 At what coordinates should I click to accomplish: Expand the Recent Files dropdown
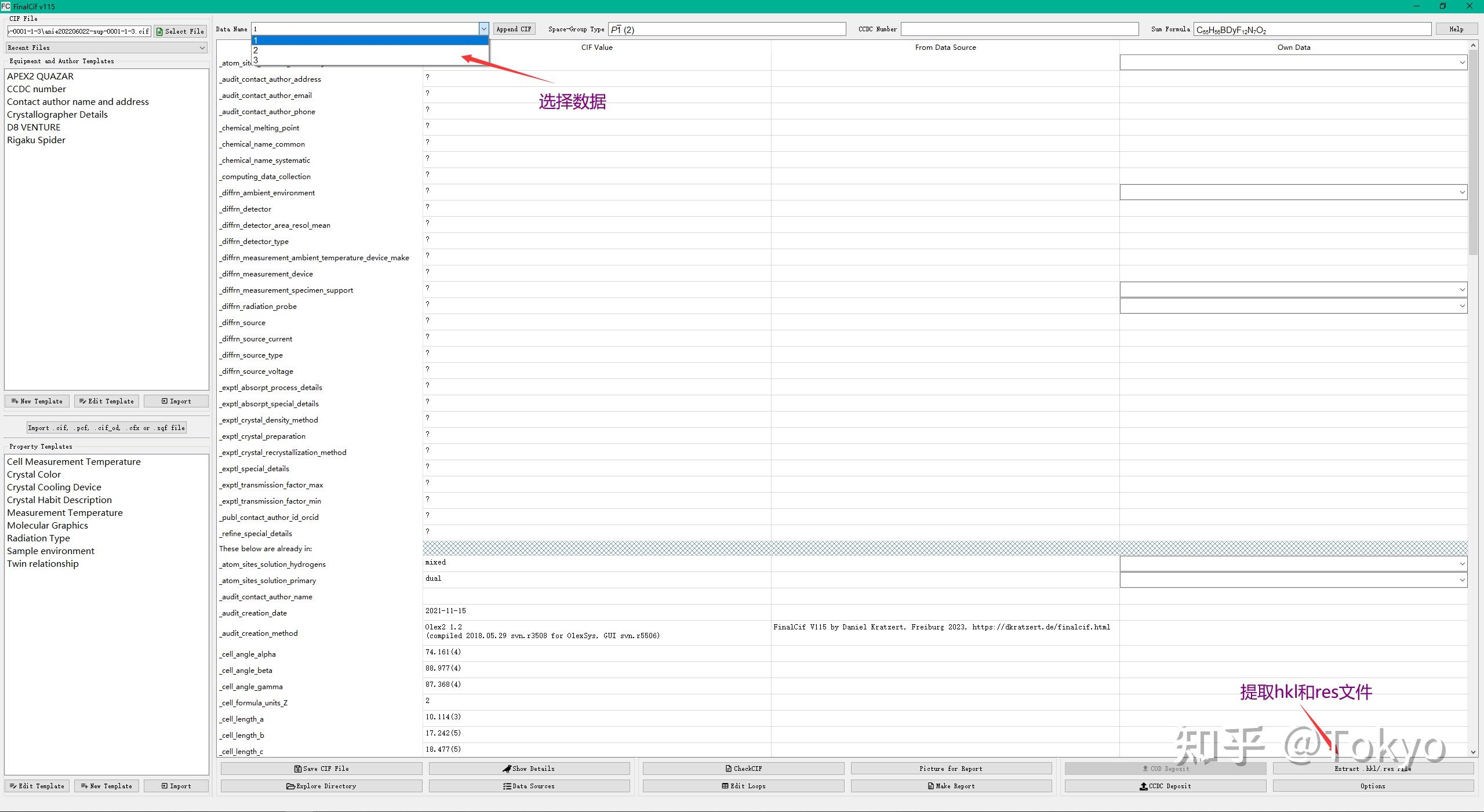(106, 48)
